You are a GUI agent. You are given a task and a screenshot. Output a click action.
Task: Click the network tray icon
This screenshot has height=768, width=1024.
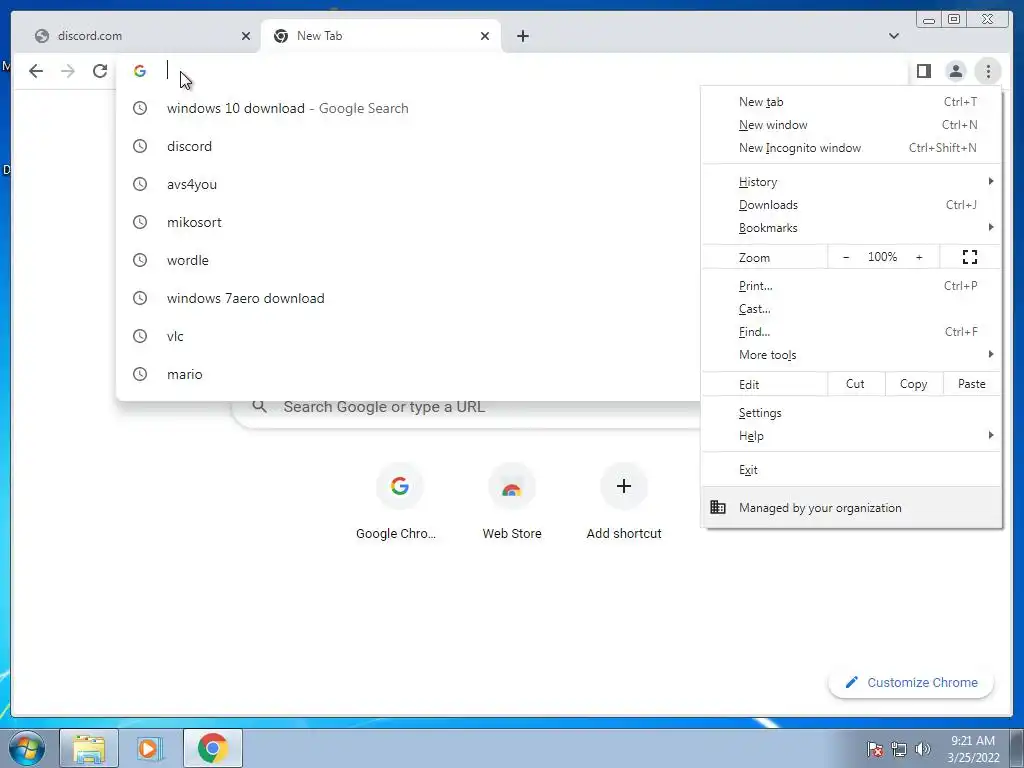click(899, 749)
